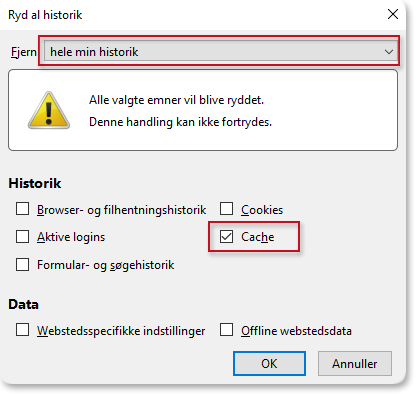416x394 pixels.
Task: Cancel with the Annuller button
Action: point(355,363)
